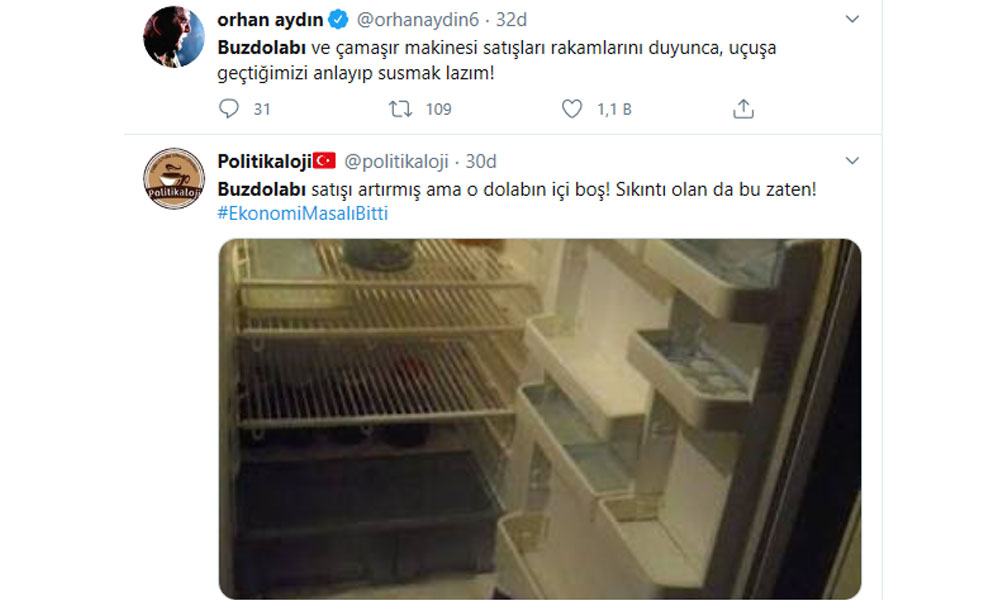Open the @politikaloji handle
This screenshot has height=600, width=1000.
click(x=396, y=161)
